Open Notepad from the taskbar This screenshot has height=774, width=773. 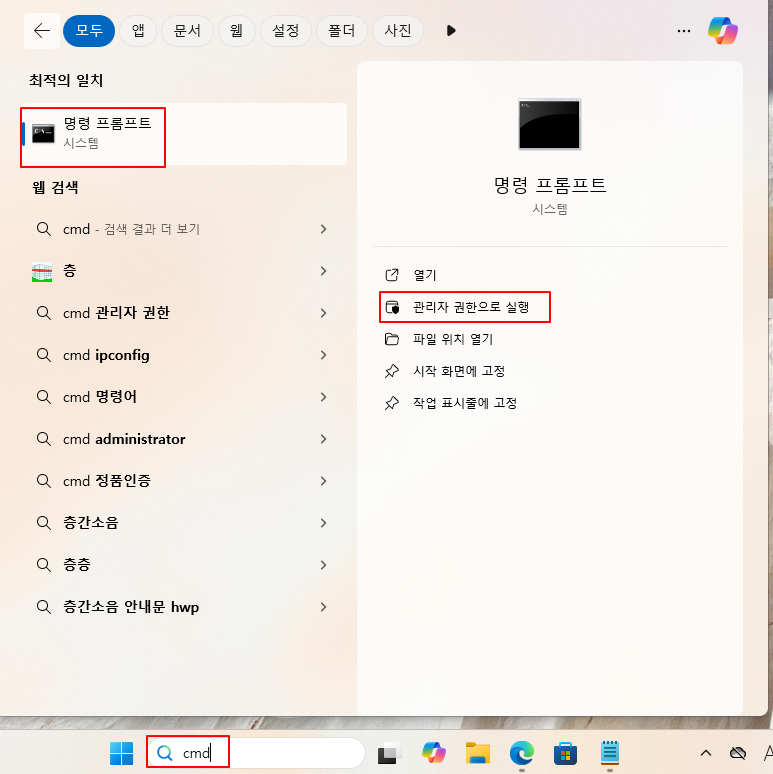(x=610, y=753)
